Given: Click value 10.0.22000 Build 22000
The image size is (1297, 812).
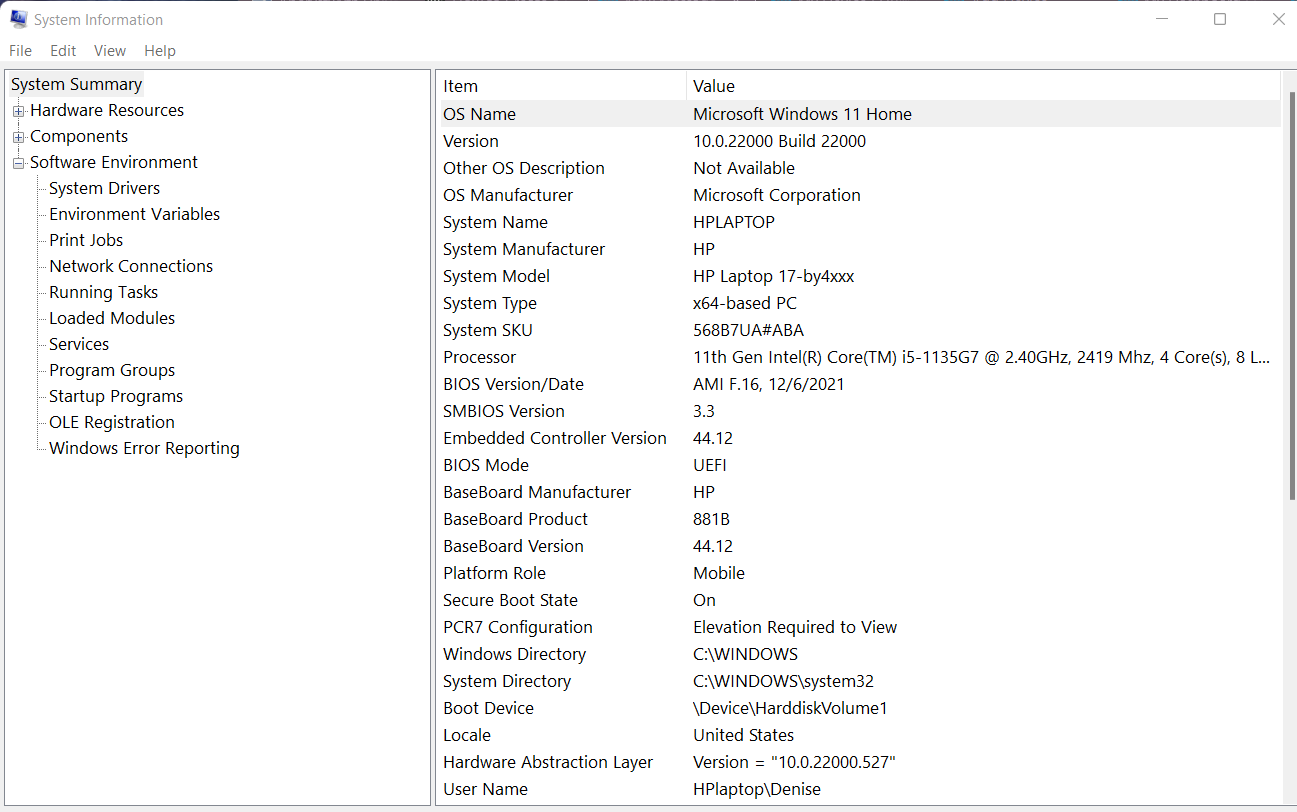Looking at the screenshot, I should point(779,141).
